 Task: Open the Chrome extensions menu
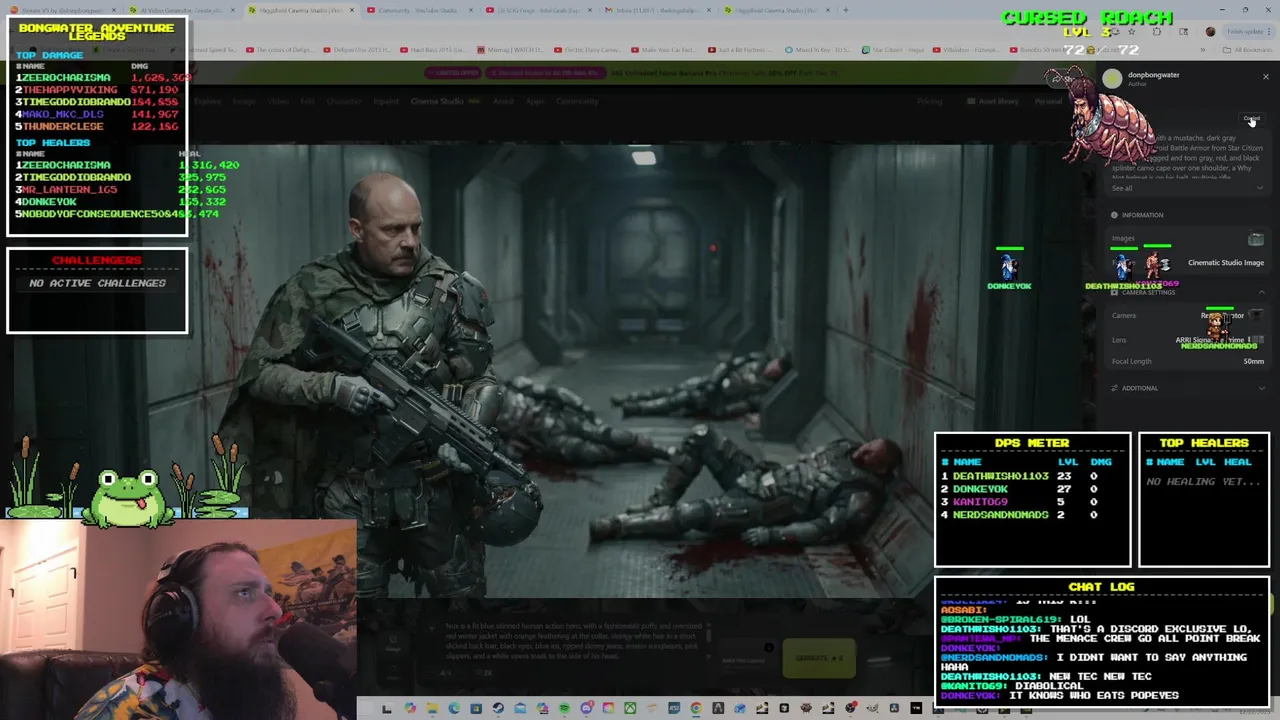1157,31
